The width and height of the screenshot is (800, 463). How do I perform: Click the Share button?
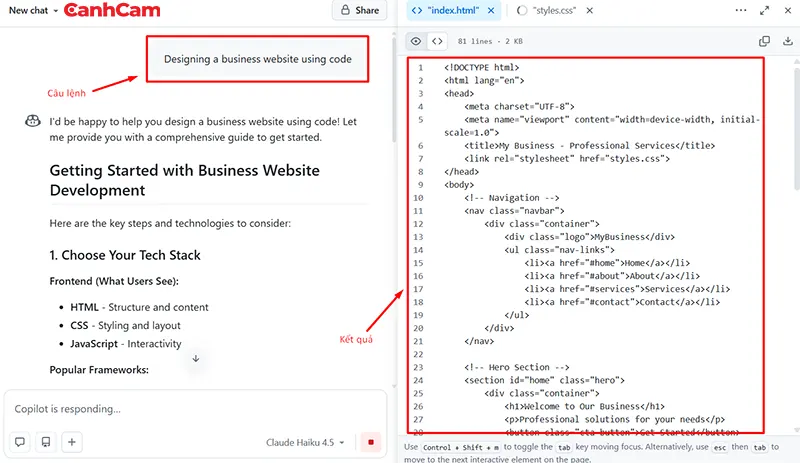[360, 10]
